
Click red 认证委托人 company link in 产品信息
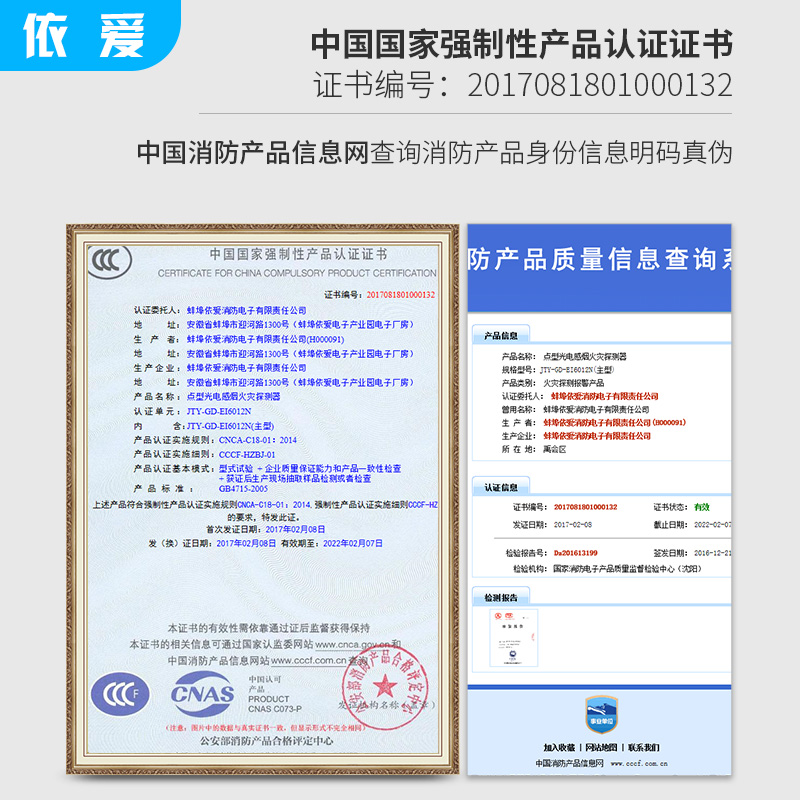[604, 396]
